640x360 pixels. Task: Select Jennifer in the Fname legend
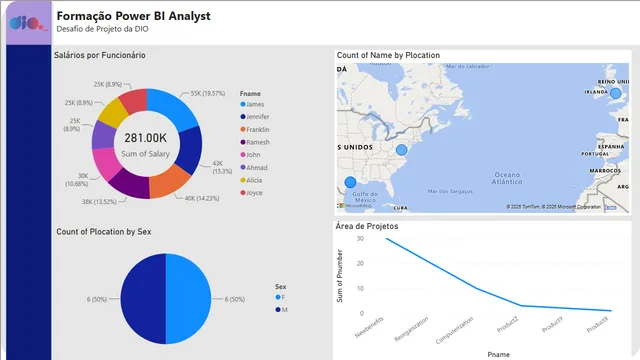coord(255,117)
